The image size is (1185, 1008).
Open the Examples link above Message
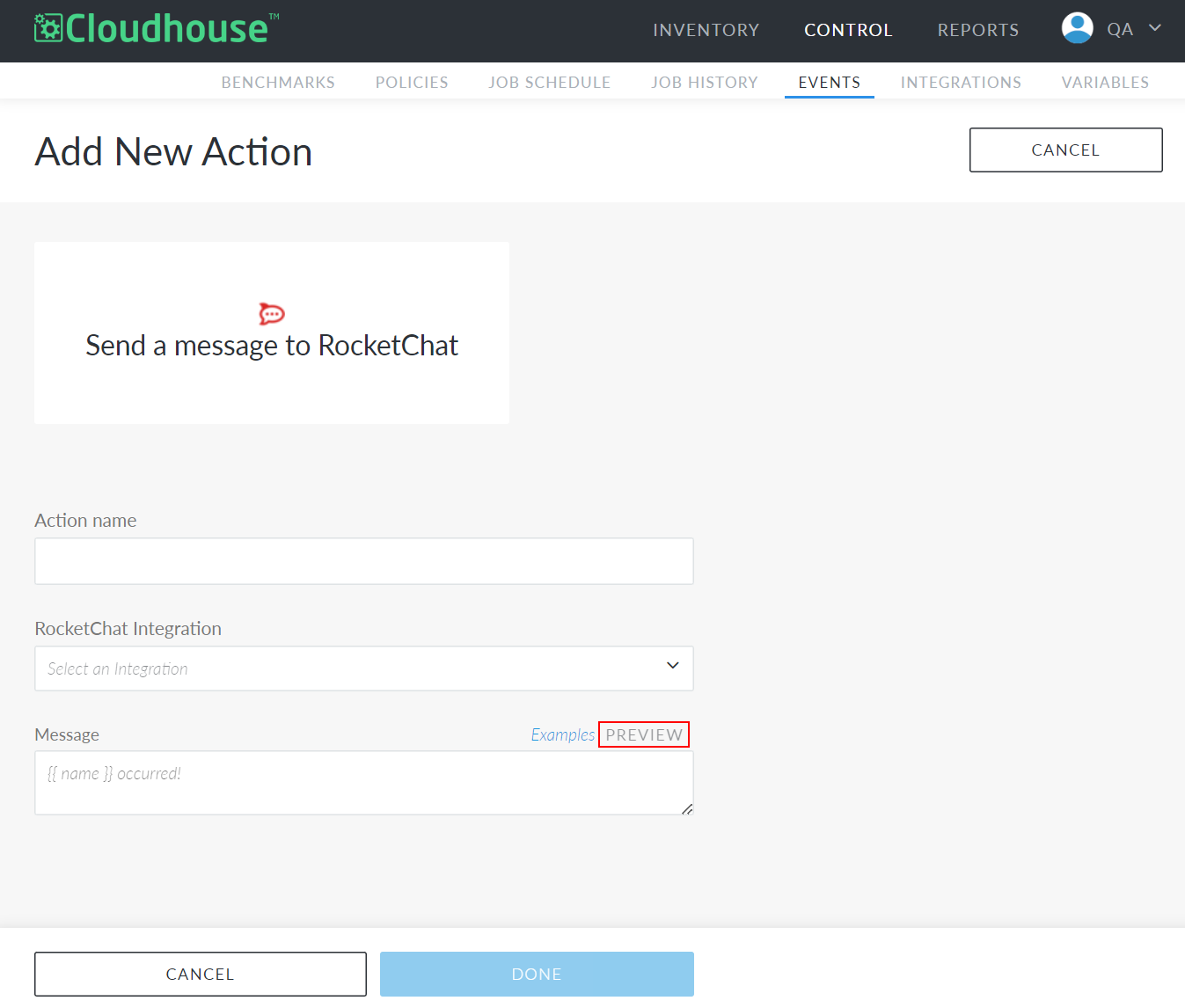[x=563, y=734]
